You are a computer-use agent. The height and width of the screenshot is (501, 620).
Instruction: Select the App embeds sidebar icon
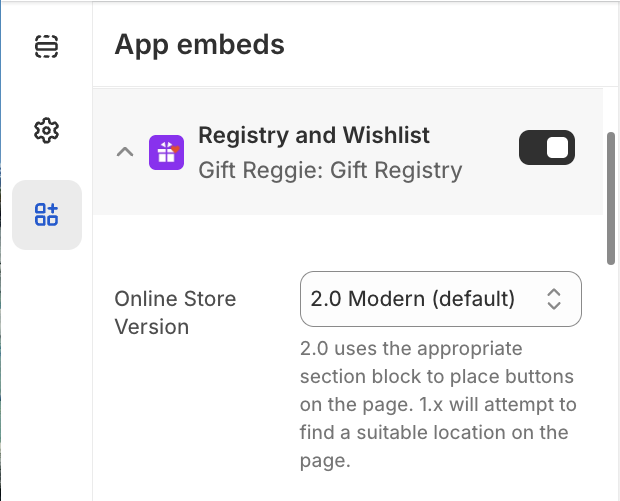coord(46,214)
